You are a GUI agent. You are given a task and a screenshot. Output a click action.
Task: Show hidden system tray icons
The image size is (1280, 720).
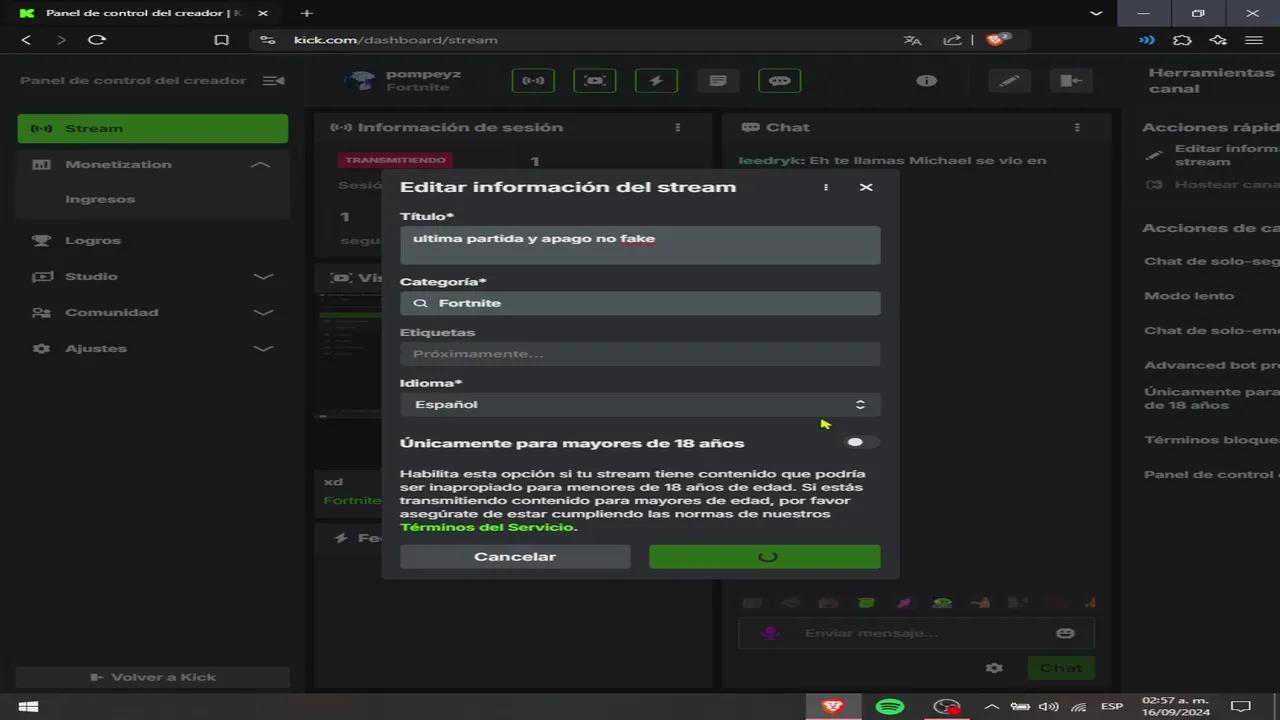click(x=992, y=707)
